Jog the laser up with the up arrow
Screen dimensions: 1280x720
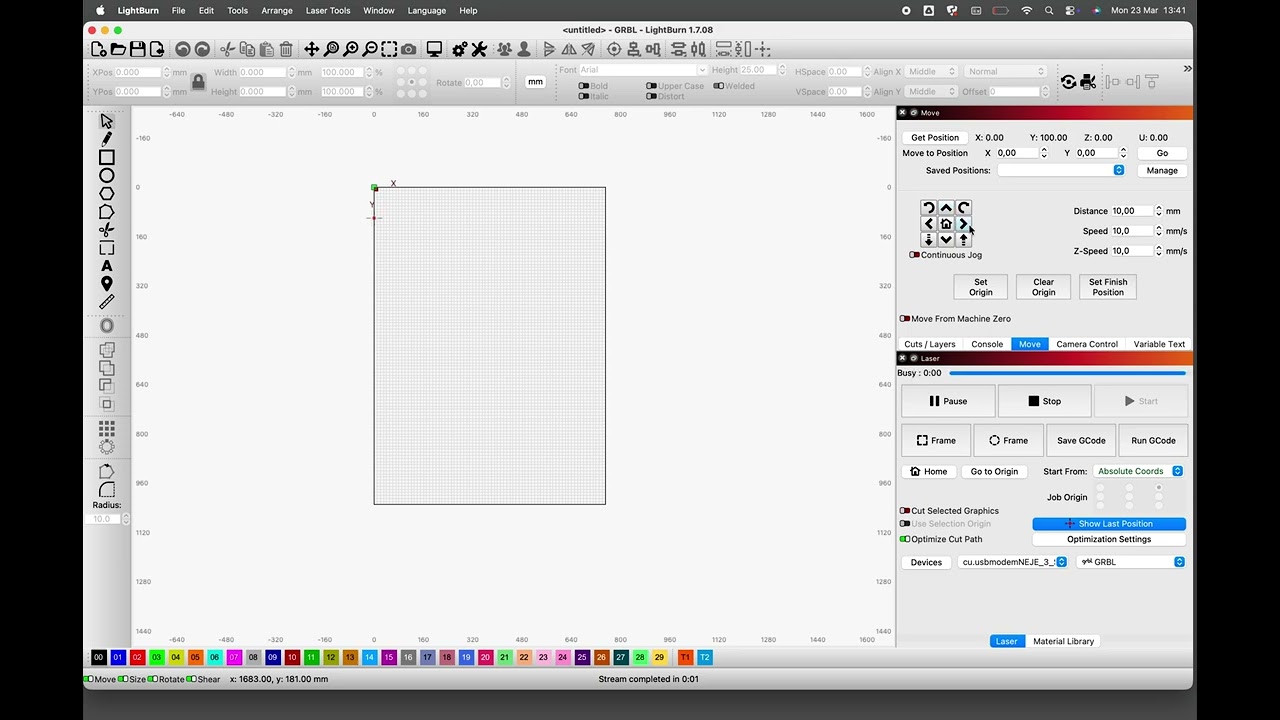pyautogui.click(x=946, y=208)
